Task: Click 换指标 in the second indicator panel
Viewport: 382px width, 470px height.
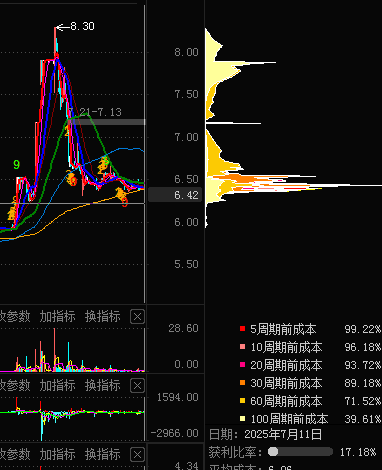Action: pos(103,386)
